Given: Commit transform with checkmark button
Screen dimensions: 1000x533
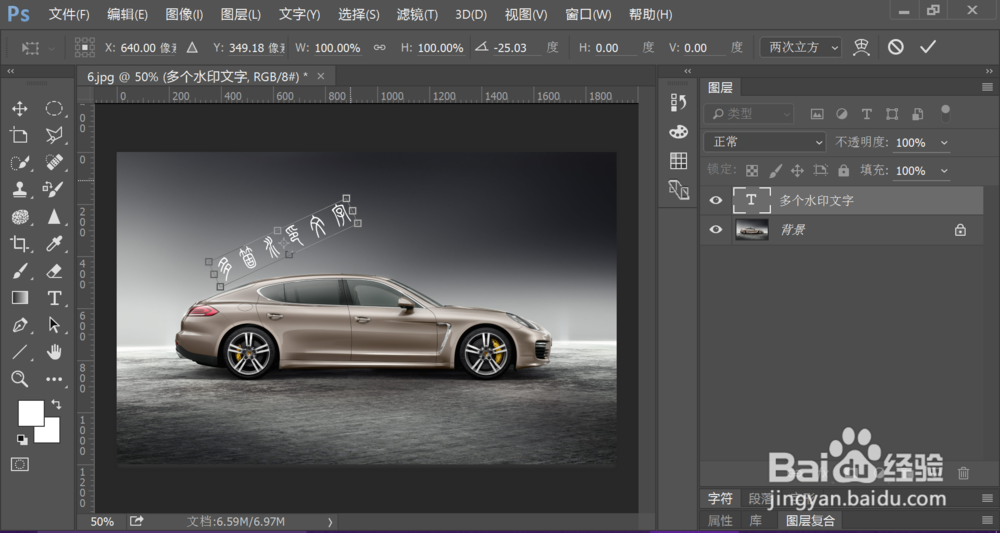Looking at the screenshot, I should [928, 47].
